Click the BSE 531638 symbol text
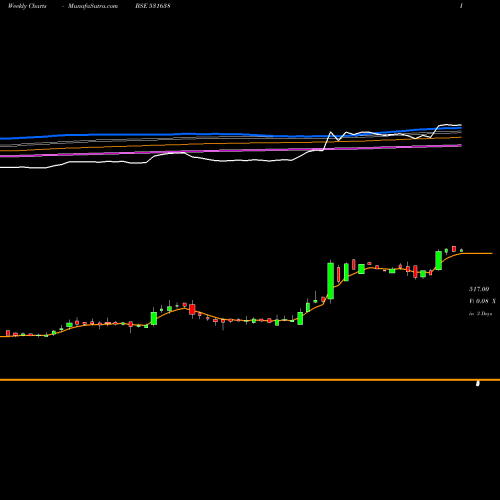Screen dimensions: 500x500 [x=153, y=6]
